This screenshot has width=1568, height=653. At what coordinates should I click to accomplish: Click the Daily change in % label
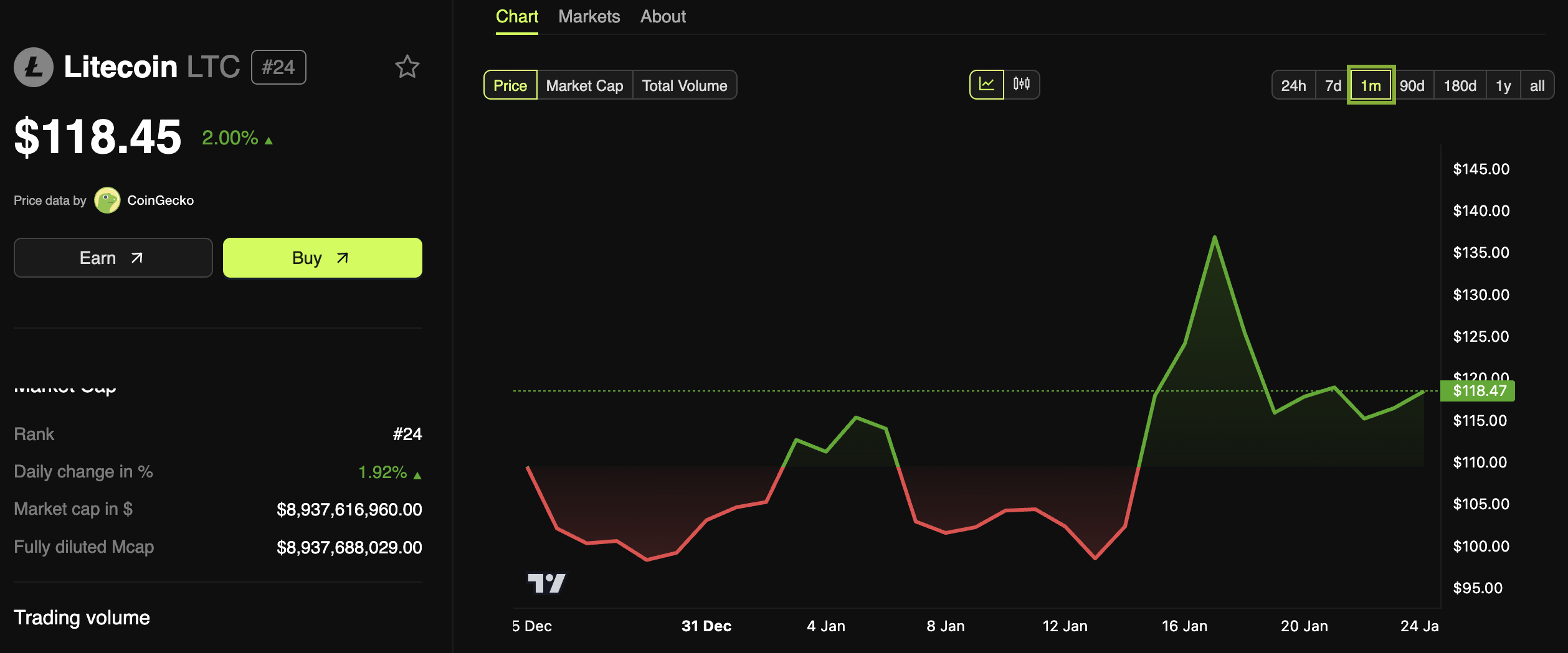pos(83,472)
